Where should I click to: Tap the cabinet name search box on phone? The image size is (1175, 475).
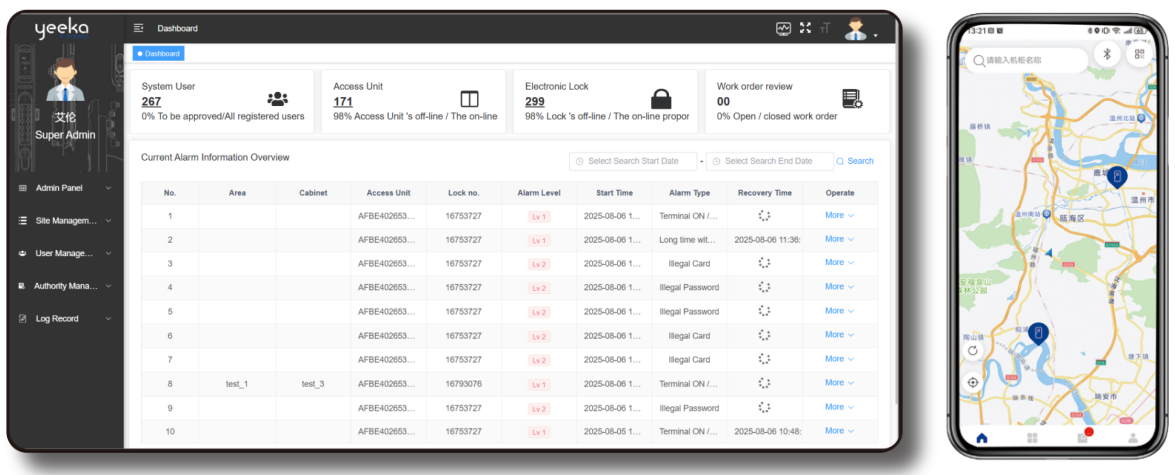[x=1027, y=60]
